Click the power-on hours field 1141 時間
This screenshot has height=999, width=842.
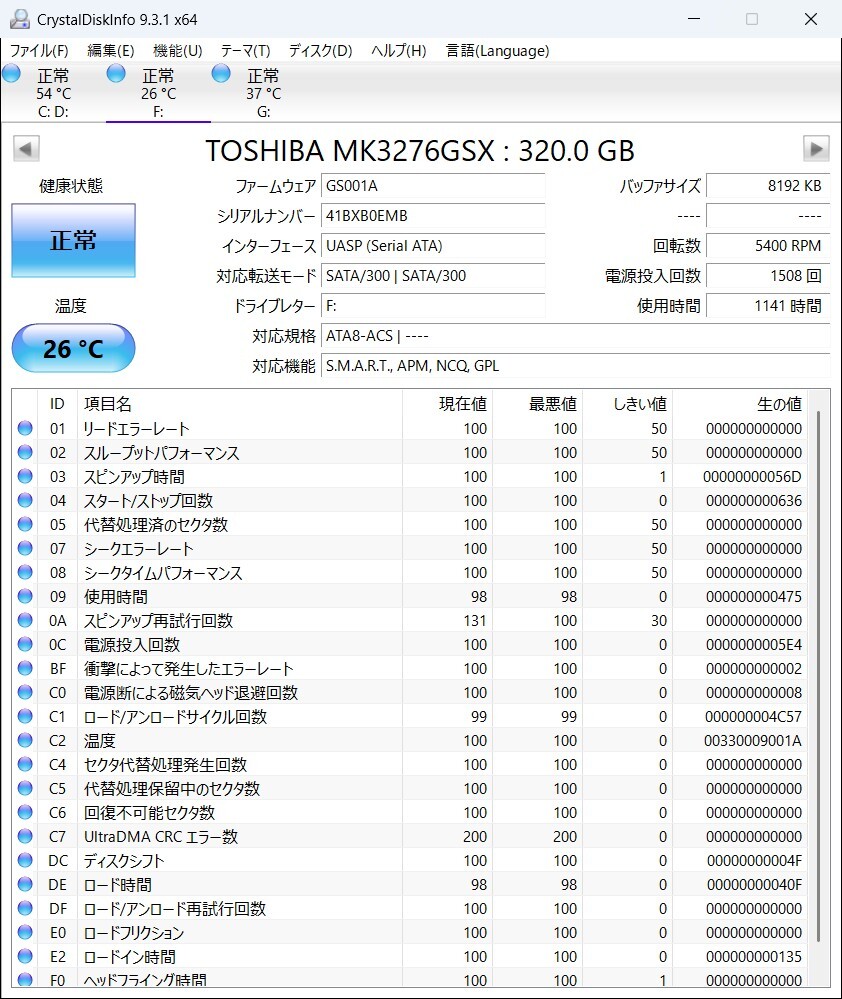768,306
